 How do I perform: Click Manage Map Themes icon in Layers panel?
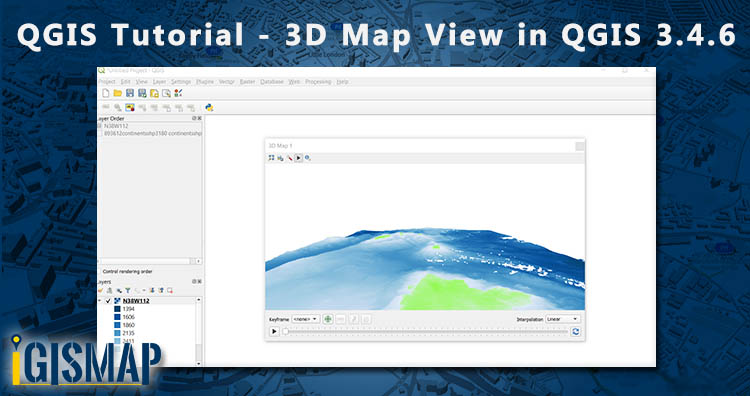pyautogui.click(x=119, y=290)
